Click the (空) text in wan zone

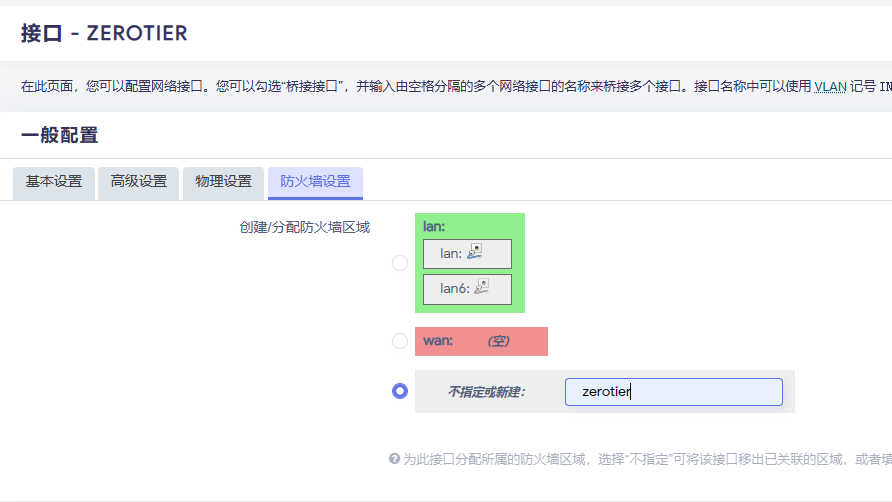pyautogui.click(x=498, y=341)
